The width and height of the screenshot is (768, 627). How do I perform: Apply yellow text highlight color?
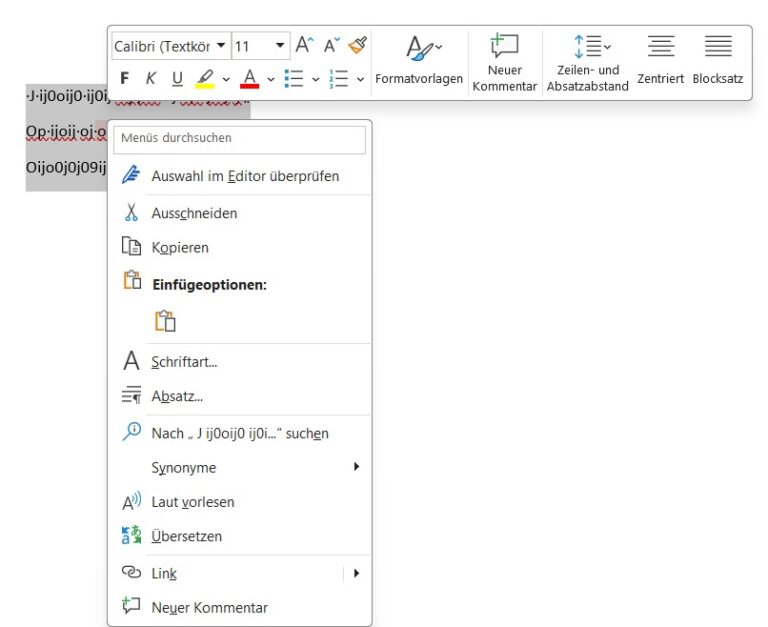[x=205, y=78]
